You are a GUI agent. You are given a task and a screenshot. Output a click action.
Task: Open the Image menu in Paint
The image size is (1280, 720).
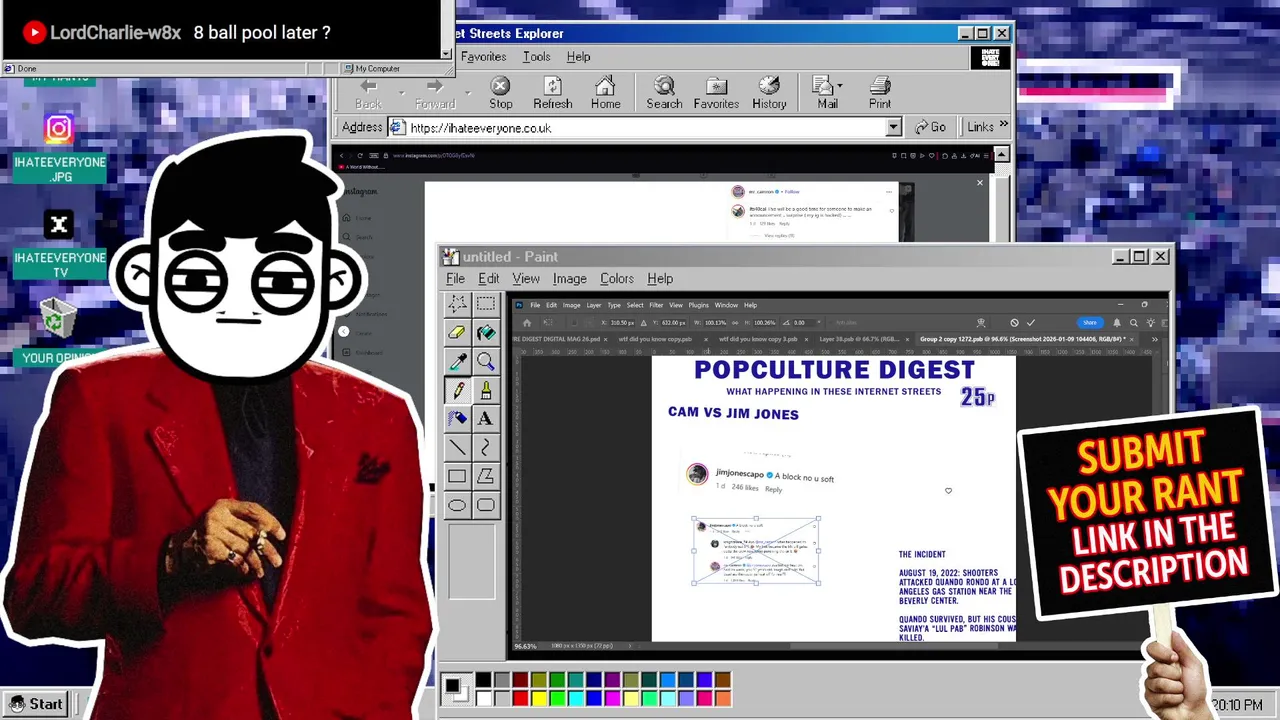(570, 279)
